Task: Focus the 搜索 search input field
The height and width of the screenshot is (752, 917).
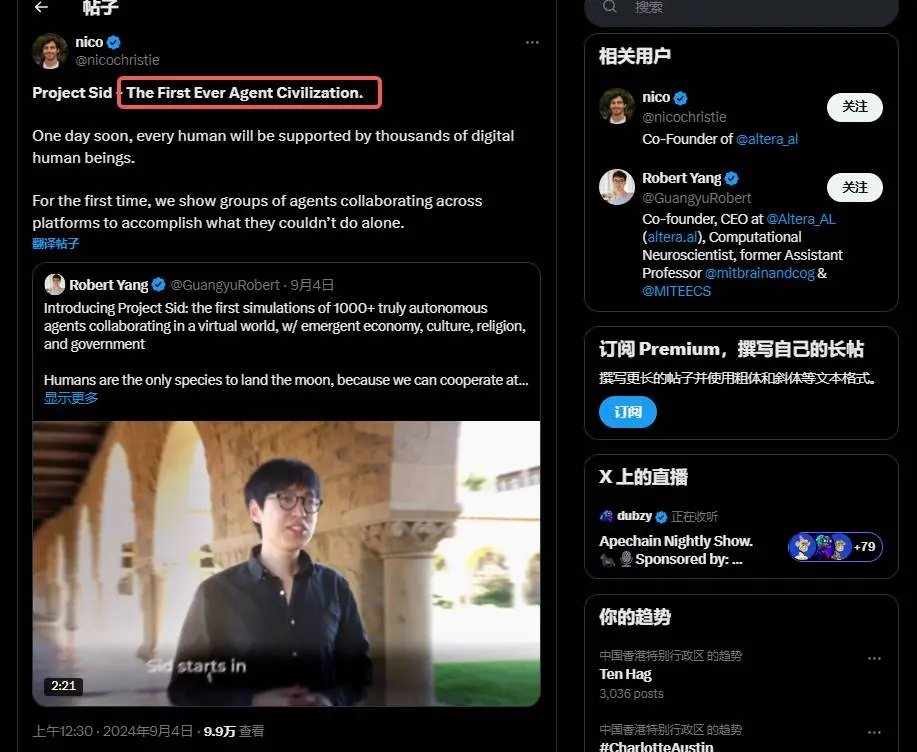Action: pos(741,8)
